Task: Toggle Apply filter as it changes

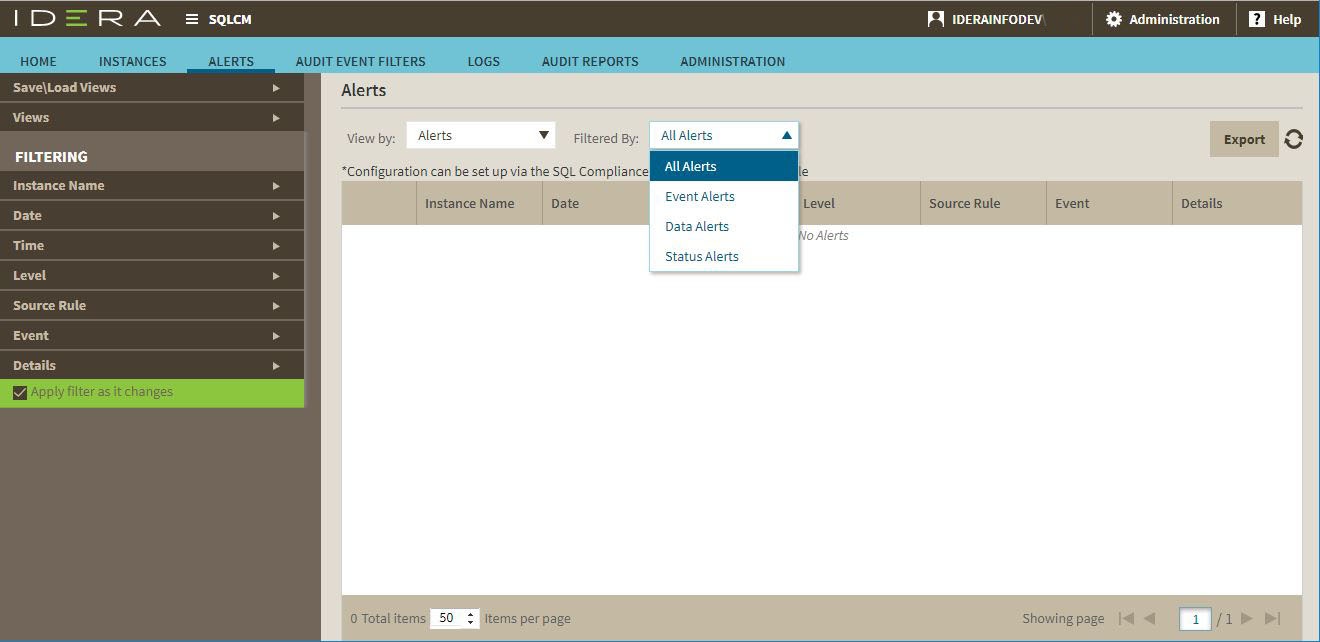Action: [x=20, y=393]
